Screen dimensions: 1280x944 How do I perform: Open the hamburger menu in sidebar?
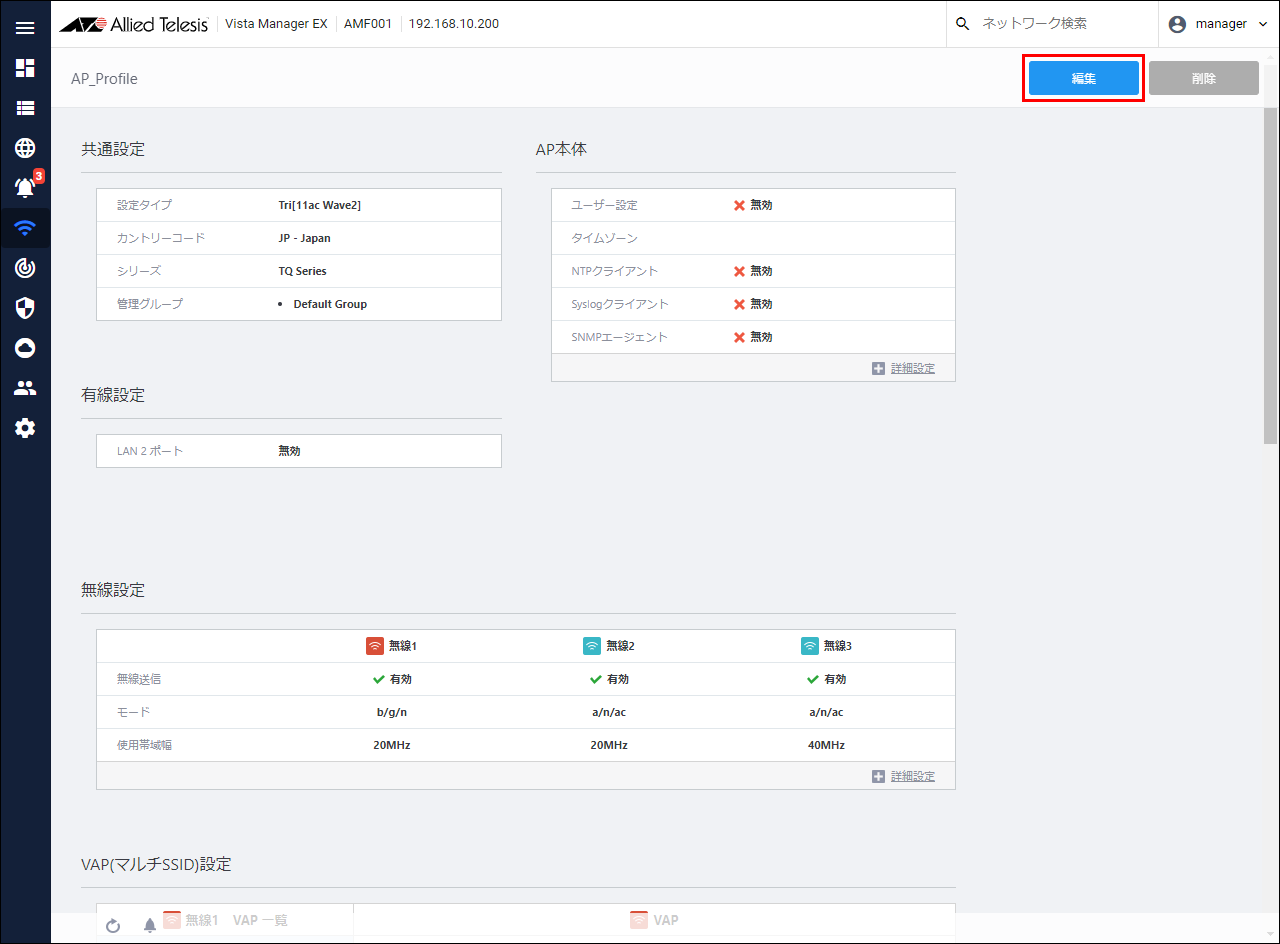click(x=25, y=28)
